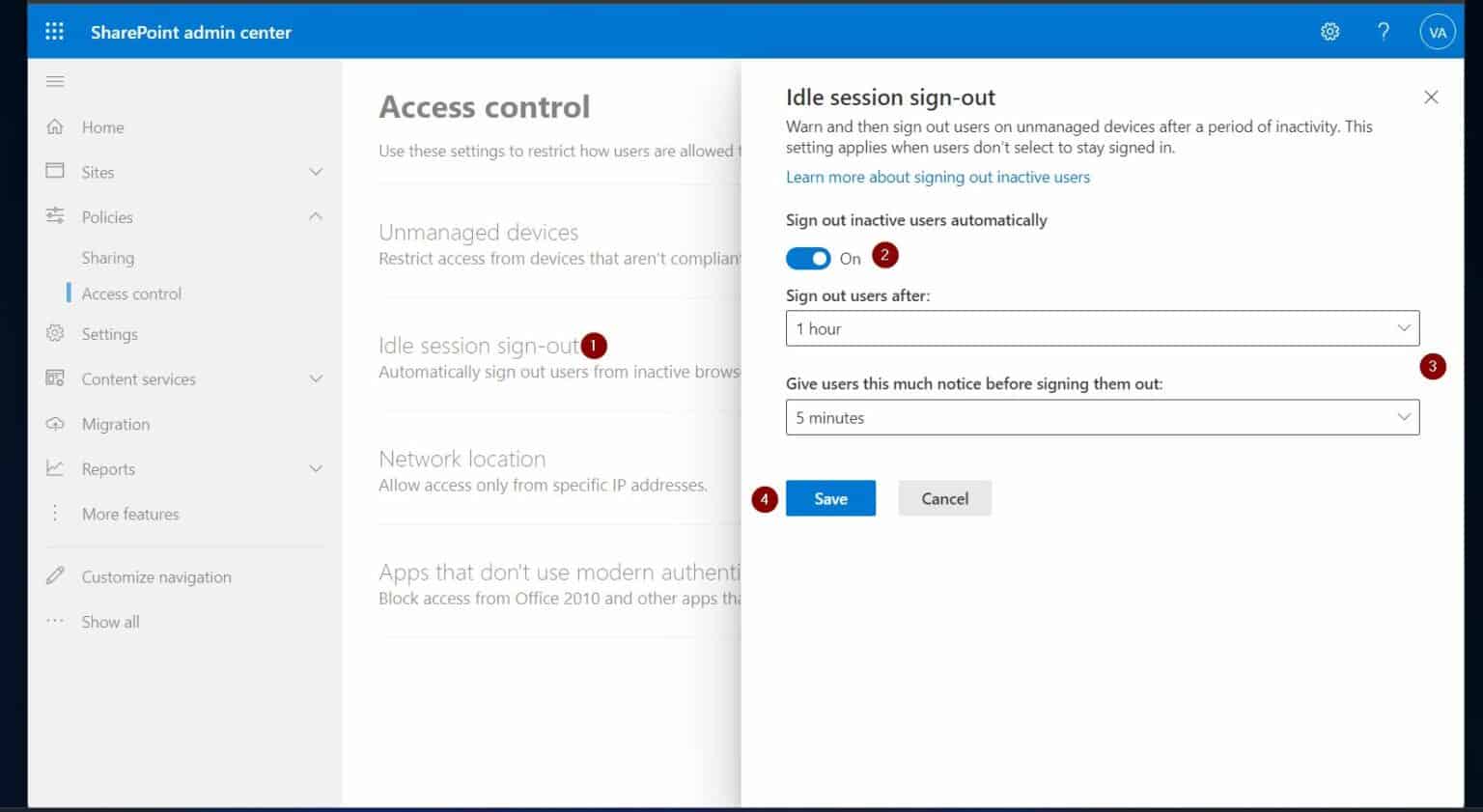Select the Home icon in sidebar

pyautogui.click(x=55, y=126)
